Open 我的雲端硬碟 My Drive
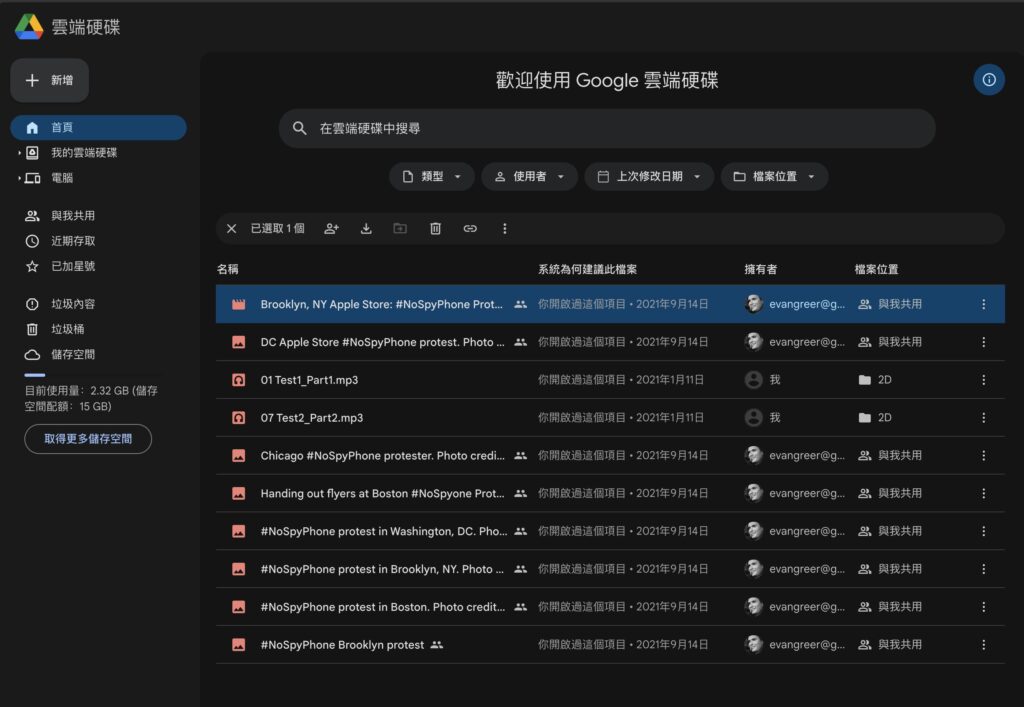The width and height of the screenshot is (1024, 707). [x=84, y=153]
